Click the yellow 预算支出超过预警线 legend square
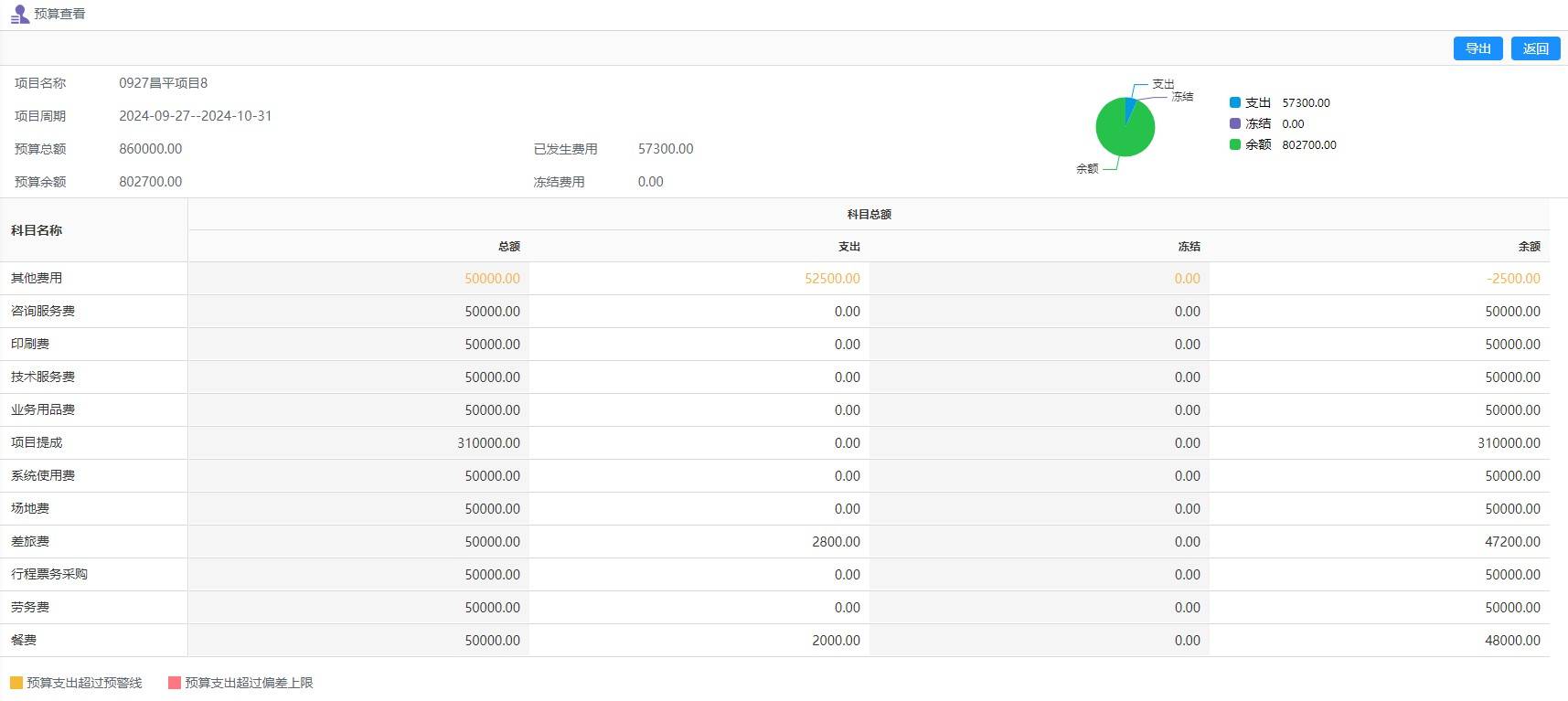Image resolution: width=1568 pixels, height=701 pixels. pos(16,683)
